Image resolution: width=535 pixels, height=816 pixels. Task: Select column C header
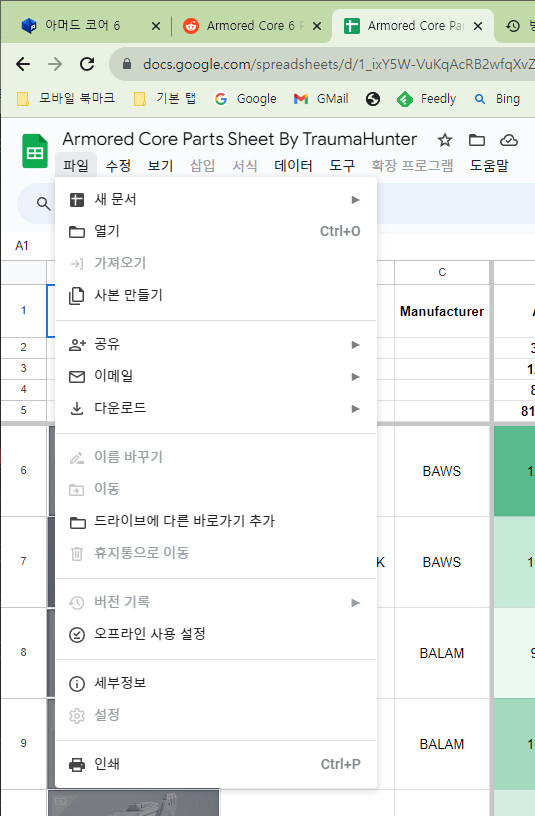442,272
